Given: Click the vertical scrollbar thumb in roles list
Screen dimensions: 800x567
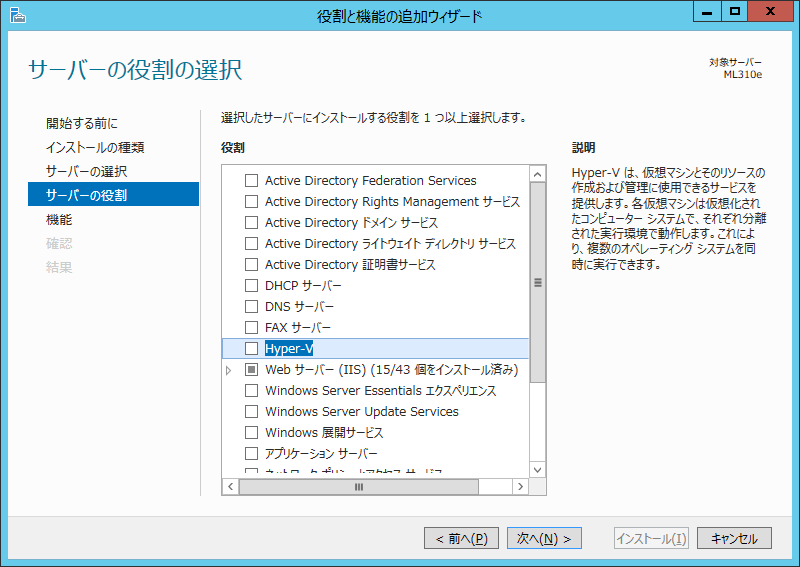Looking at the screenshot, I should pyautogui.click(x=537, y=283).
